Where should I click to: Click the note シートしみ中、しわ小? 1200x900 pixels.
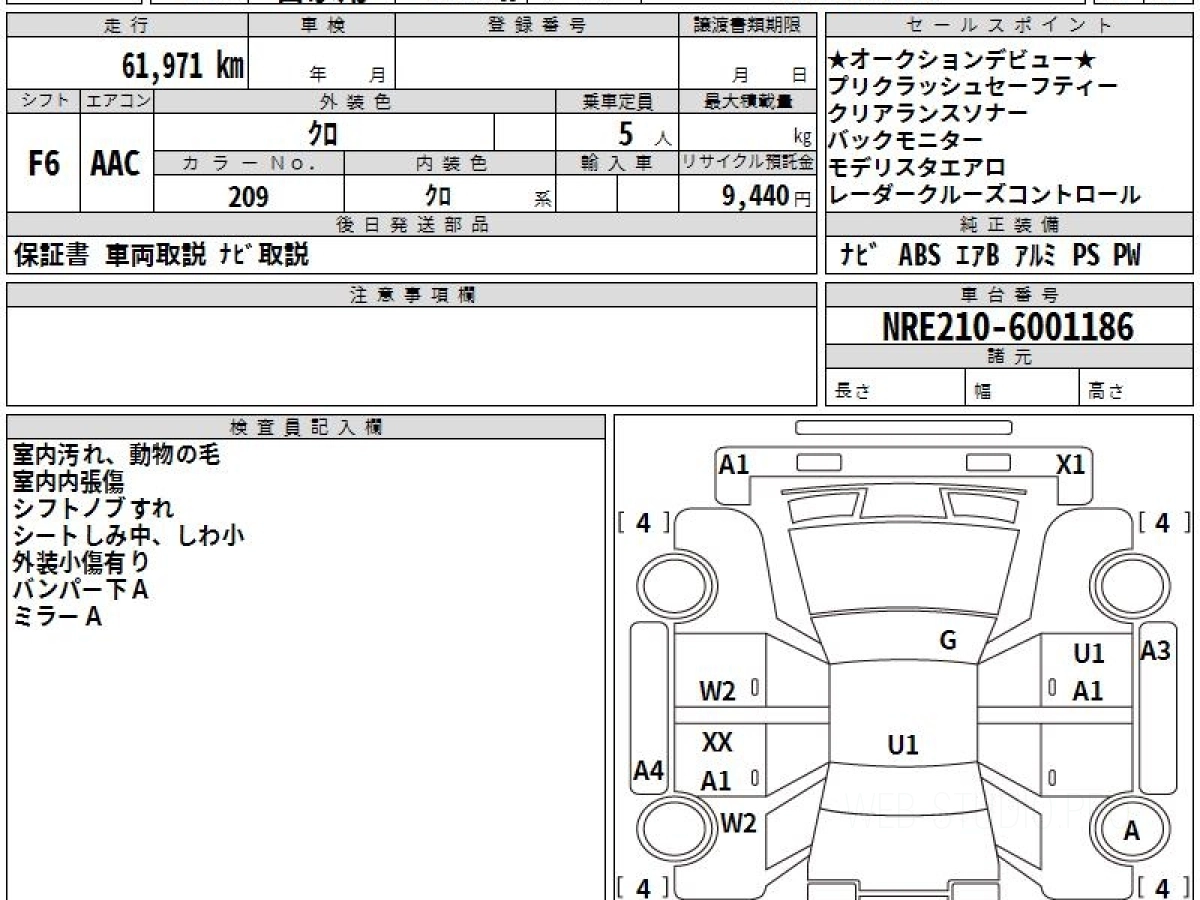pyautogui.click(x=127, y=536)
